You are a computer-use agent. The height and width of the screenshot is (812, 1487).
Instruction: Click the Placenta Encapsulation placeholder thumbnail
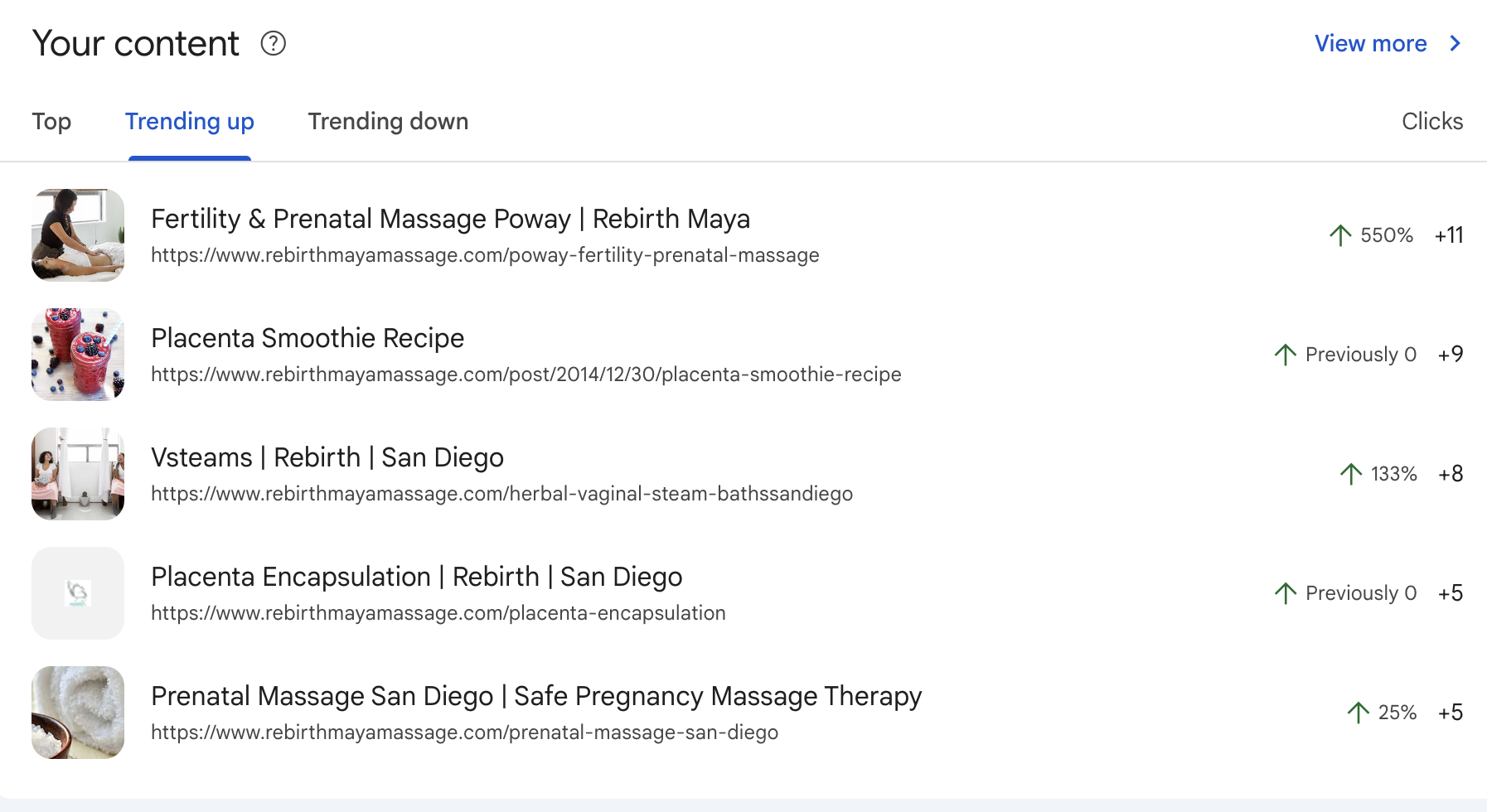point(78,593)
